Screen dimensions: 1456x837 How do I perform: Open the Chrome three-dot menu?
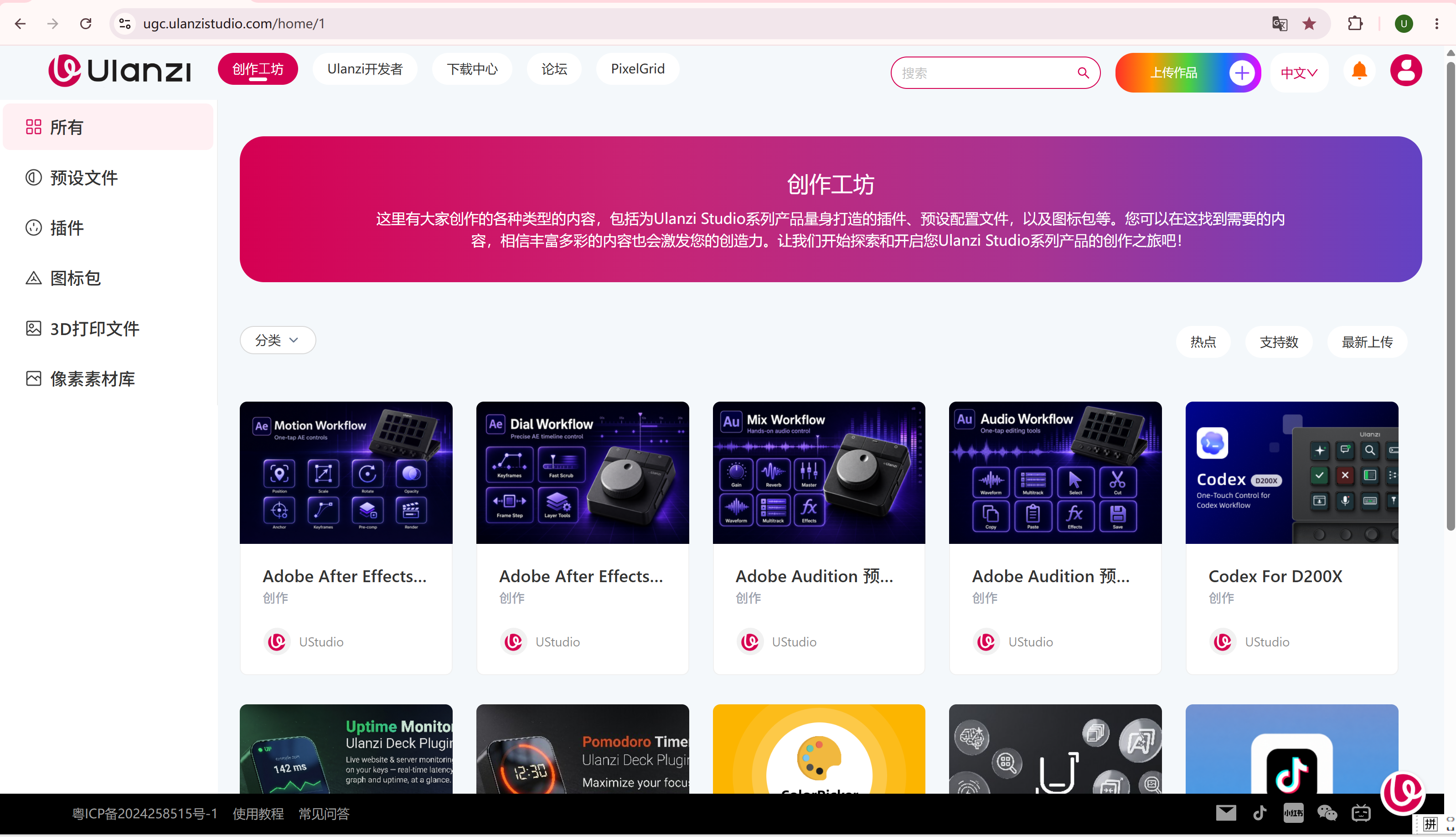tap(1436, 24)
